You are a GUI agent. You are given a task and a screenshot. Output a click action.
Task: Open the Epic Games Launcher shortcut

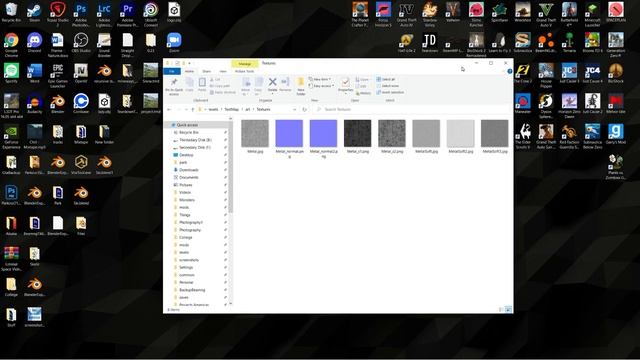(x=58, y=76)
